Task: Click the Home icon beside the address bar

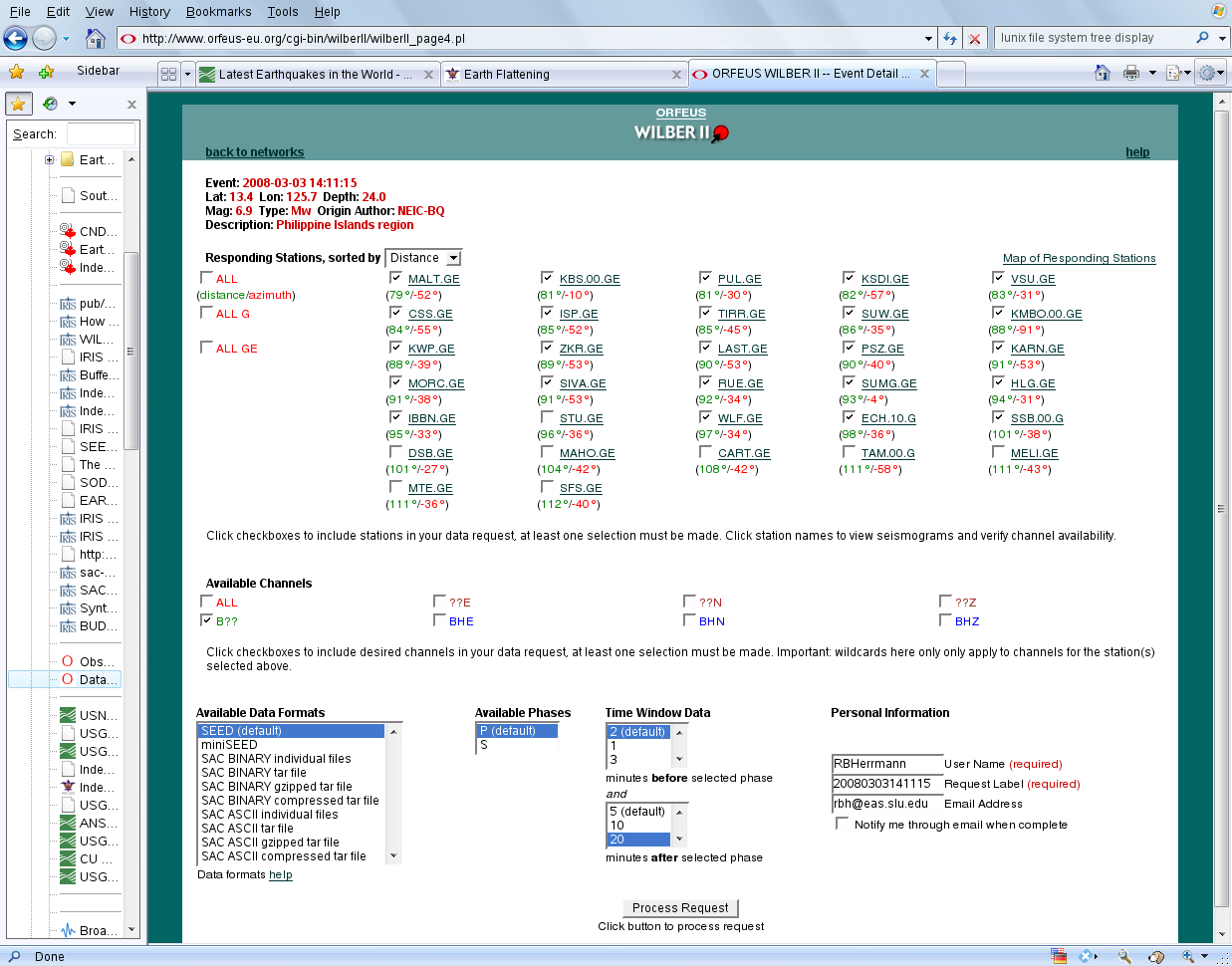Action: point(96,39)
